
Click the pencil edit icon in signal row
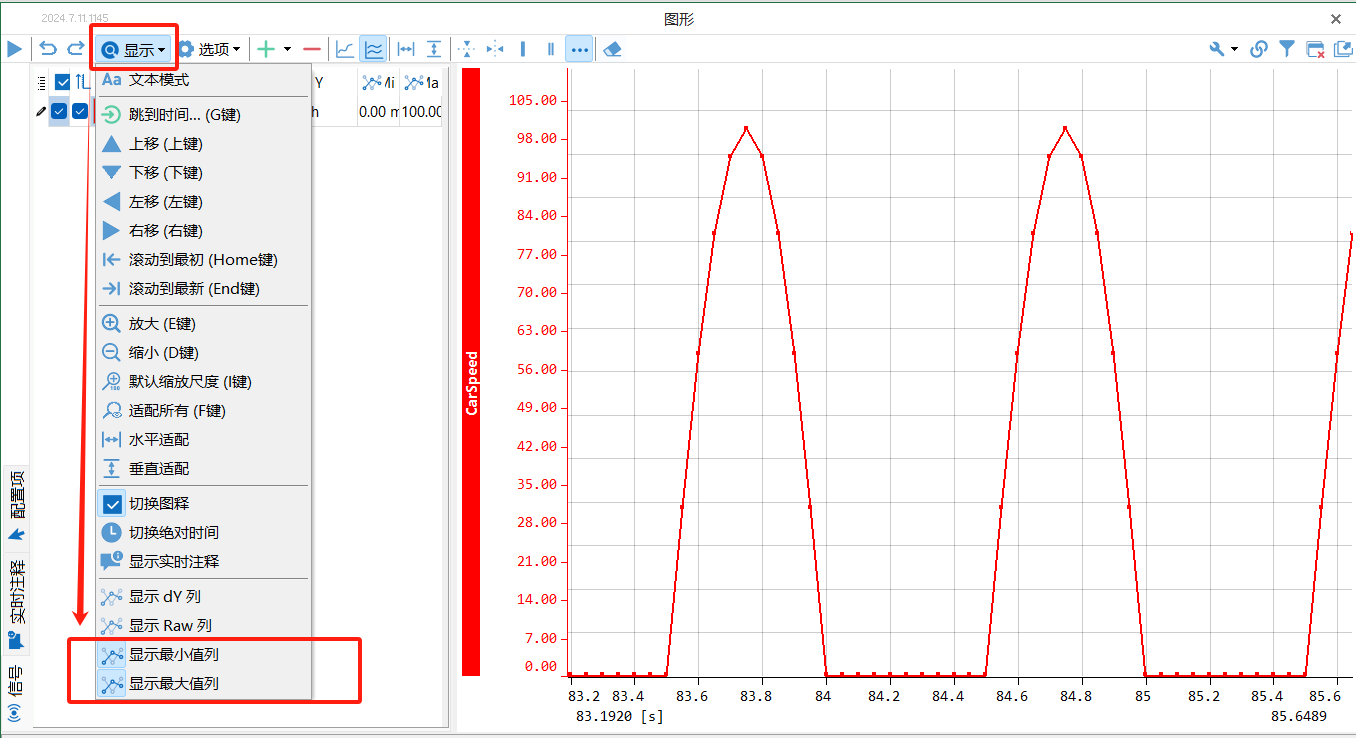coord(41,111)
